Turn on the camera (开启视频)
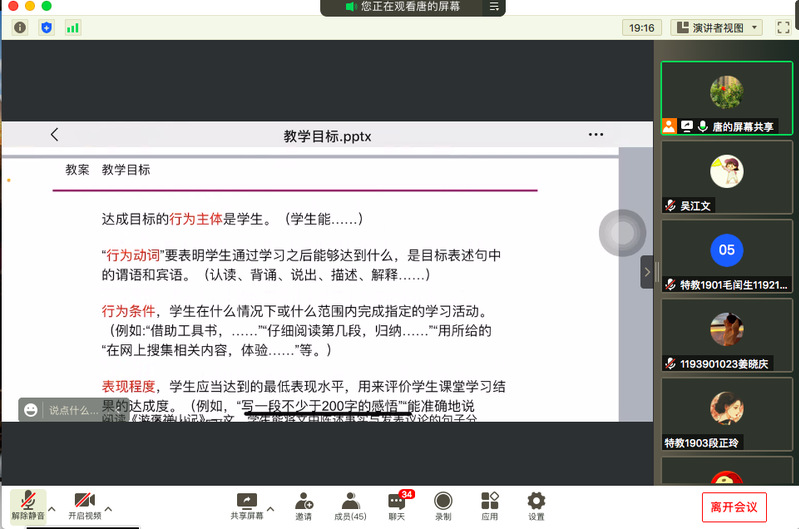Viewport: 799px width, 529px height. click(x=84, y=504)
